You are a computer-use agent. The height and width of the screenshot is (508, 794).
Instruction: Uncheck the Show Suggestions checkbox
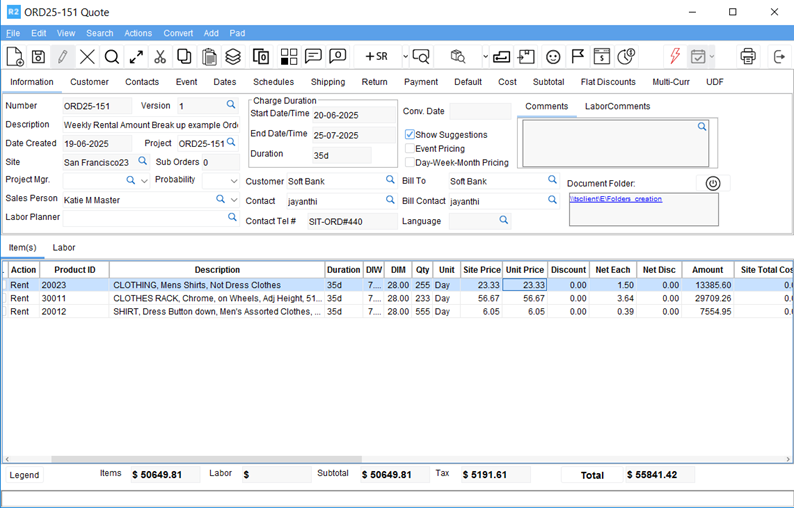click(410, 134)
